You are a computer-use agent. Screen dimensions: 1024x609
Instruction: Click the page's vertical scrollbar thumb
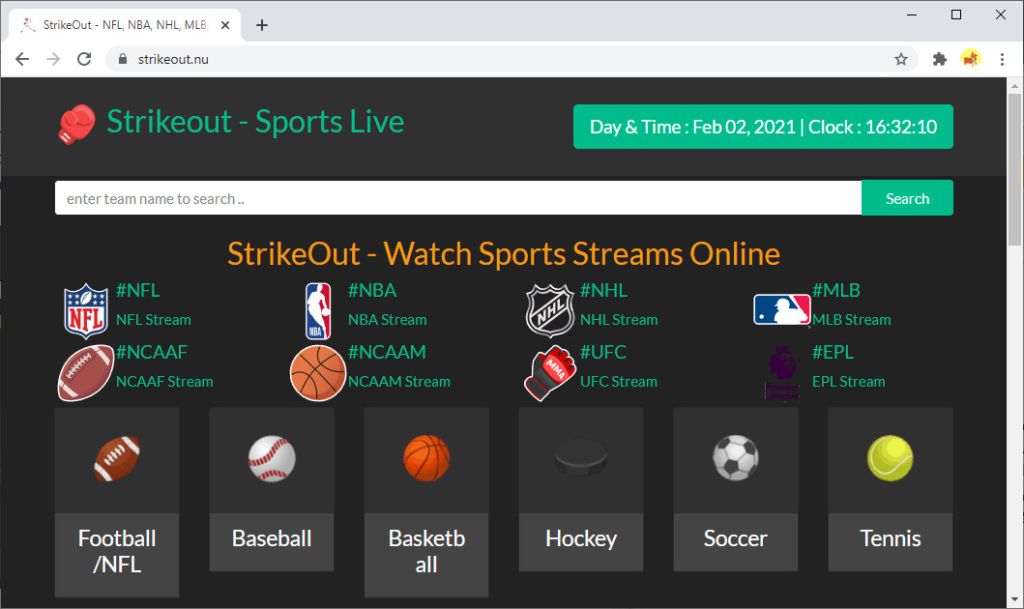click(1014, 170)
